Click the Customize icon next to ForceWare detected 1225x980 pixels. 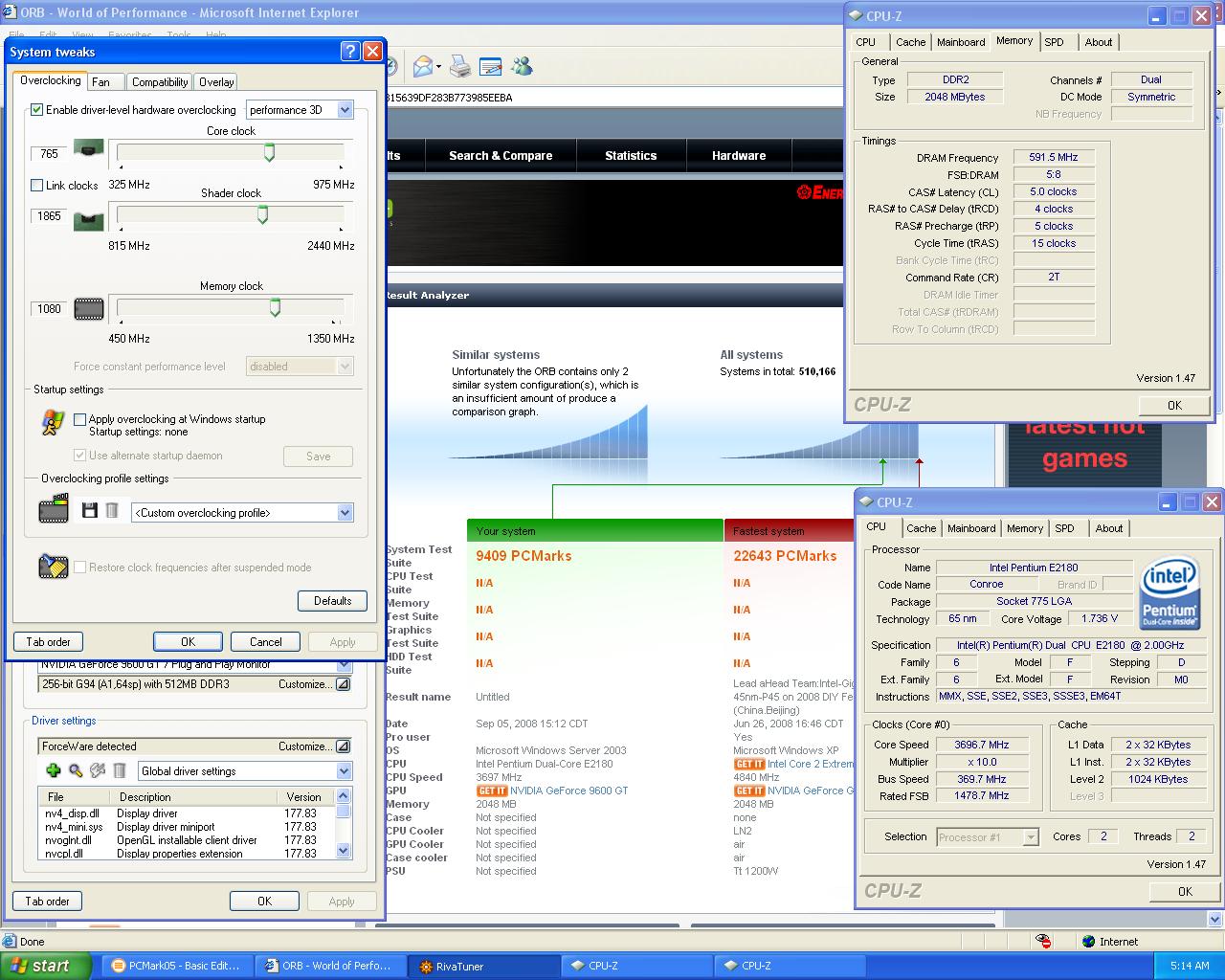(343, 746)
